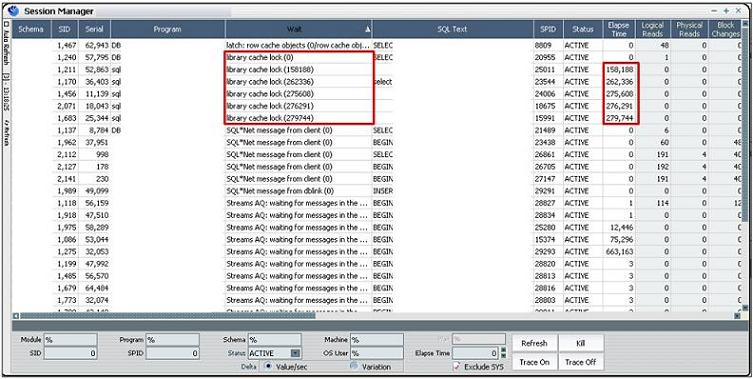753x379 pixels.
Task: Select the 'library cache lock (275608)' cell
Action: tap(298, 94)
